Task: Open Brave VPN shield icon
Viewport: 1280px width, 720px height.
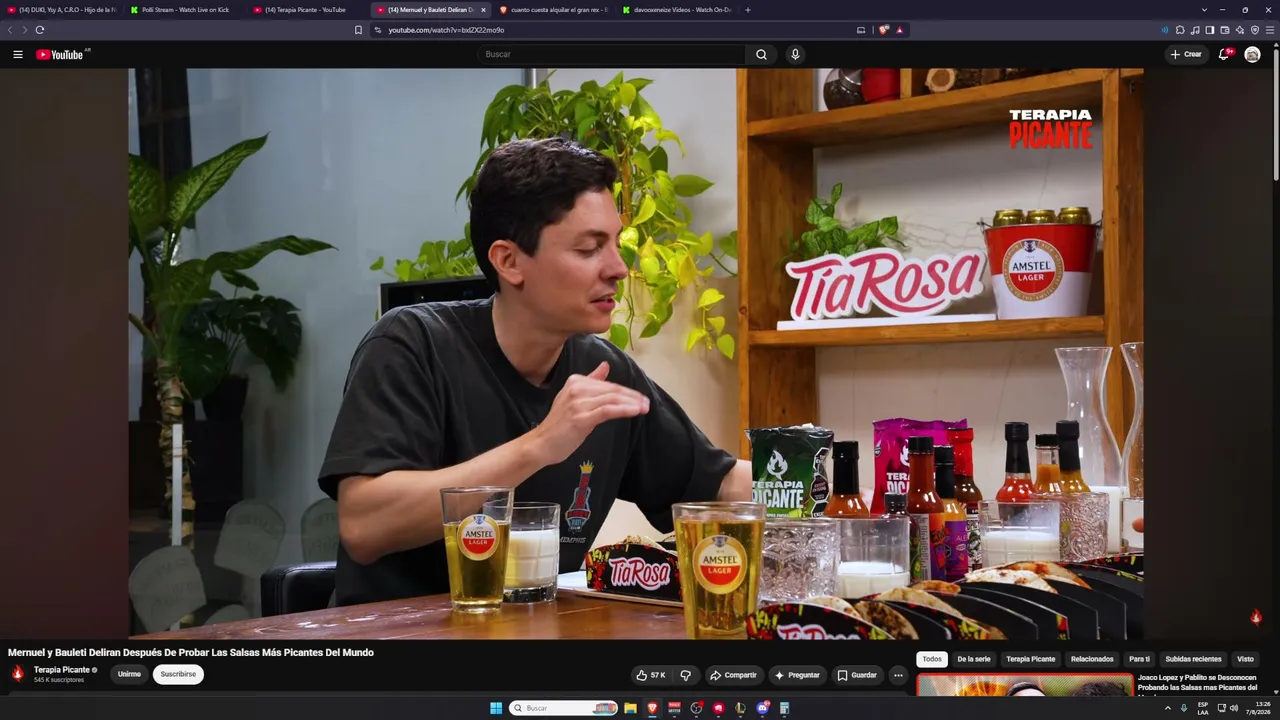Action: [1255, 30]
